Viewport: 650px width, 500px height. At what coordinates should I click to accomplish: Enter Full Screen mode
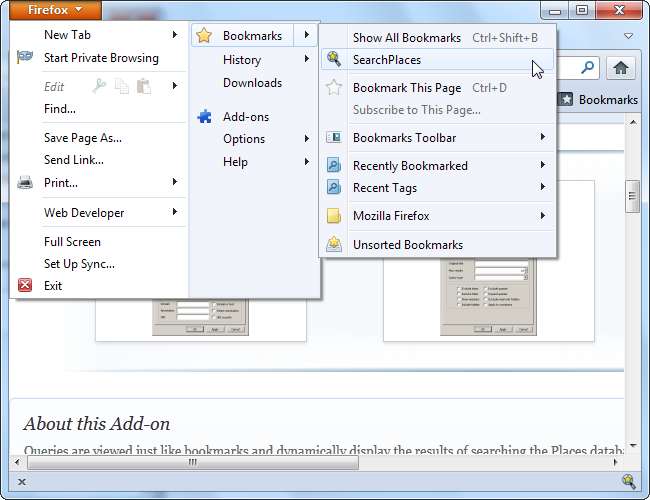[72, 242]
